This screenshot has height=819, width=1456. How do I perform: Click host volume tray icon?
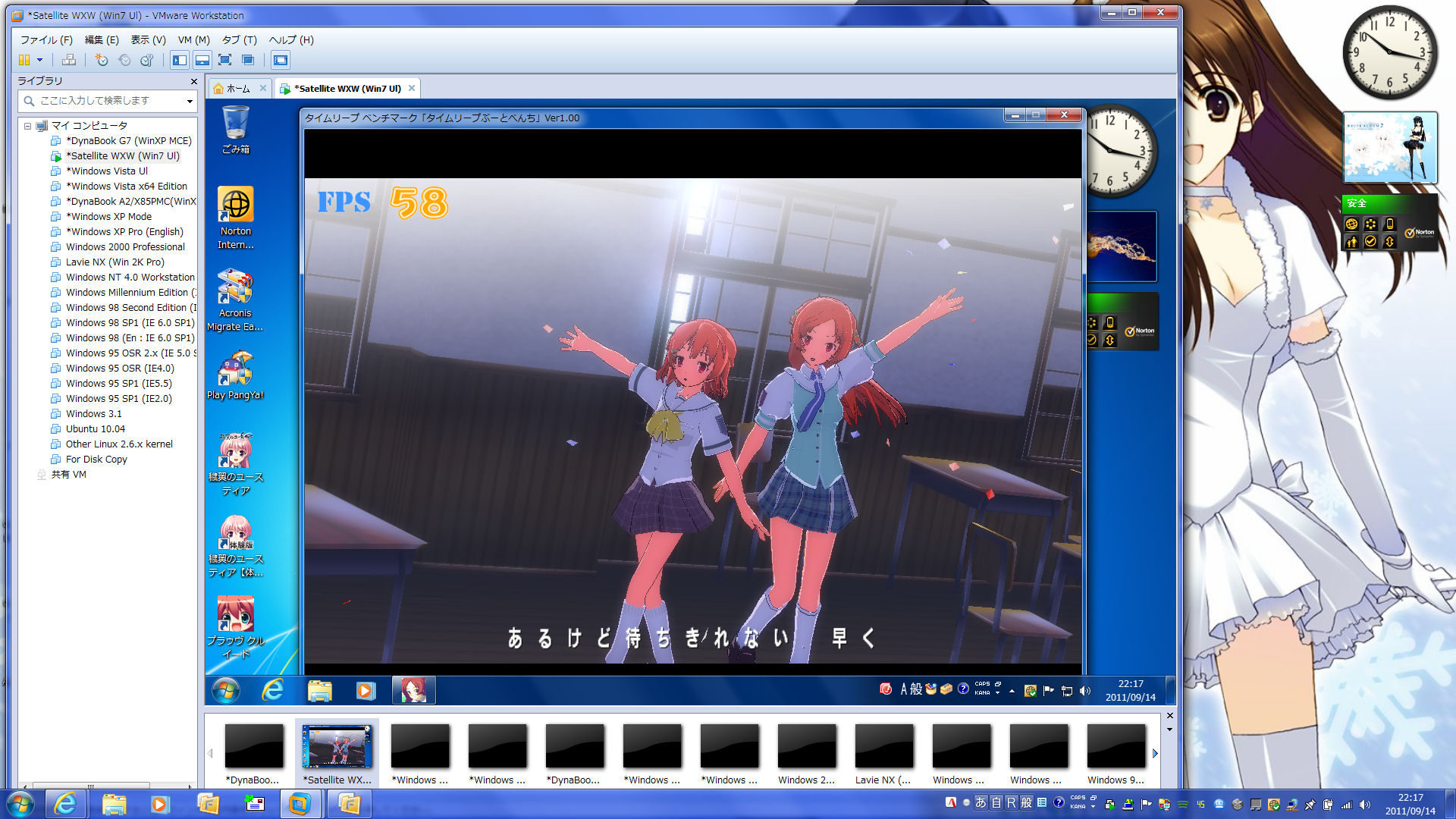point(1365,805)
